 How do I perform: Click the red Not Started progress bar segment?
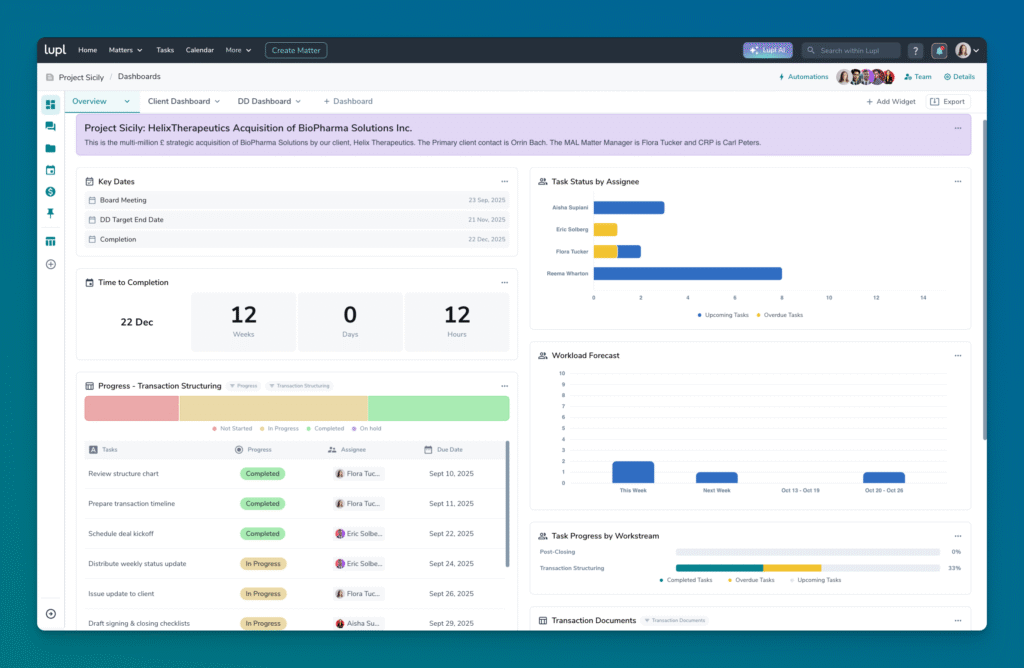(x=131, y=409)
